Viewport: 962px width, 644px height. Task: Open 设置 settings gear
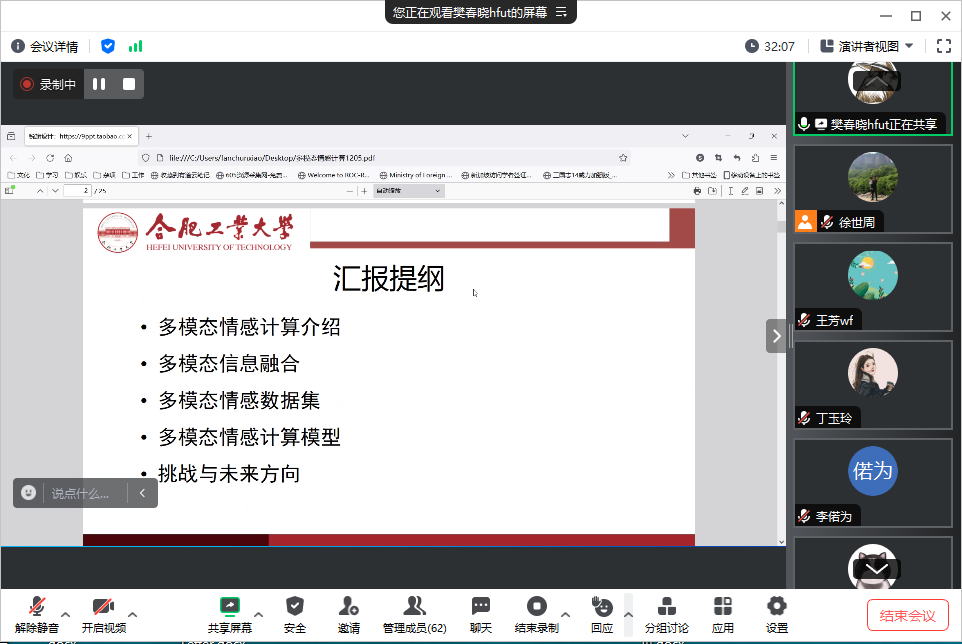[776, 606]
